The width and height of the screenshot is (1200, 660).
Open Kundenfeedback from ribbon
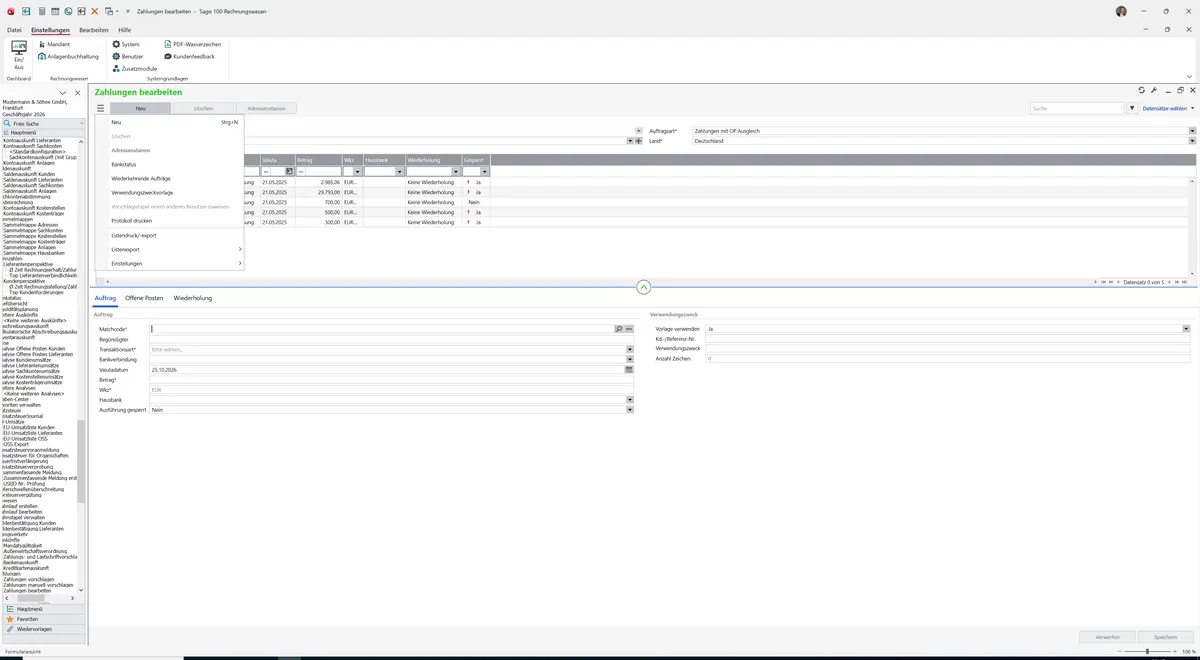tap(189, 56)
